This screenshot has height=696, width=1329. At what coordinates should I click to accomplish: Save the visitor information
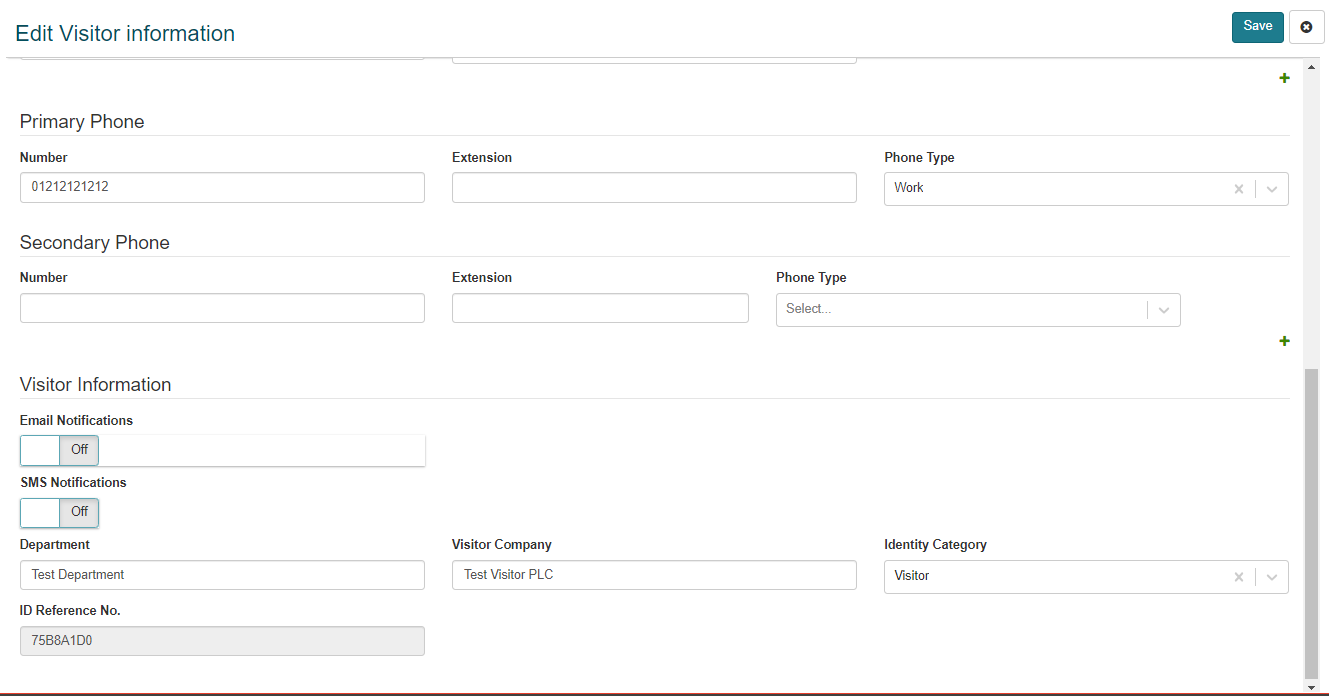[x=1258, y=27]
